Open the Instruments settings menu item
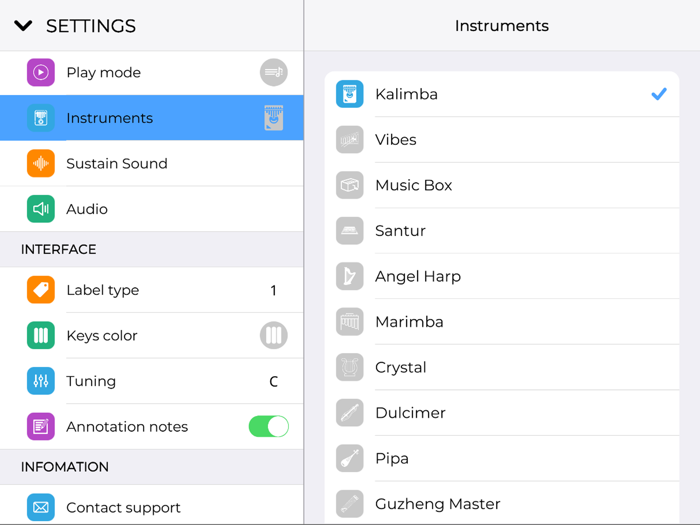 click(152, 118)
